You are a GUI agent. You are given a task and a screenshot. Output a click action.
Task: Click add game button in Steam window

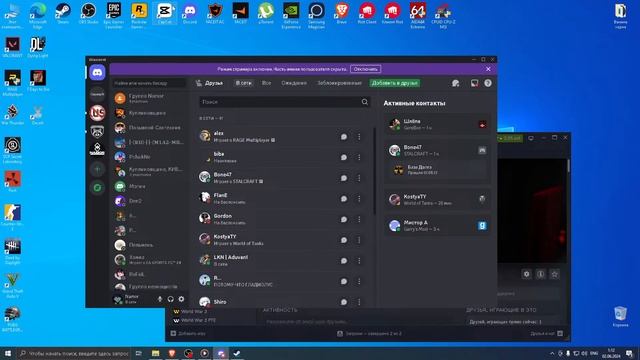(x=188, y=333)
